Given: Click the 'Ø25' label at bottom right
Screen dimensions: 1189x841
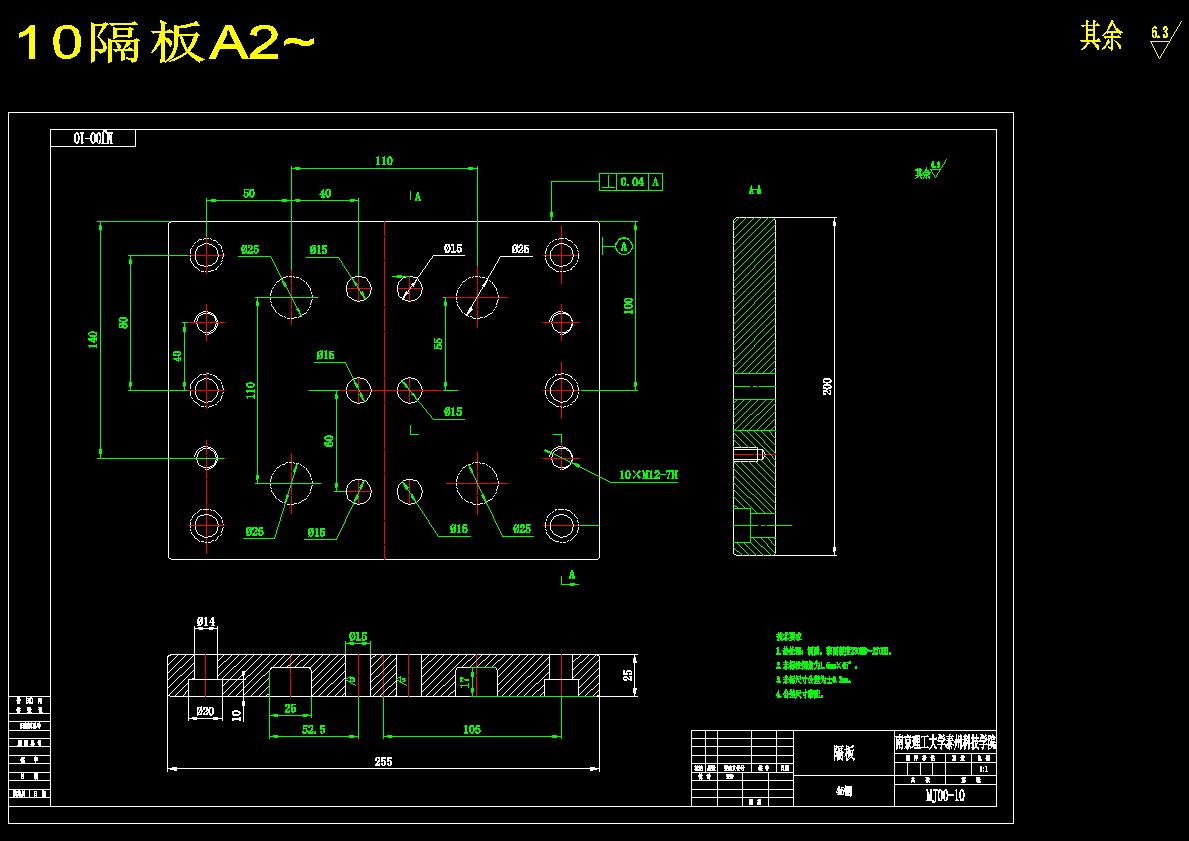Looking at the screenshot, I should (x=522, y=529).
